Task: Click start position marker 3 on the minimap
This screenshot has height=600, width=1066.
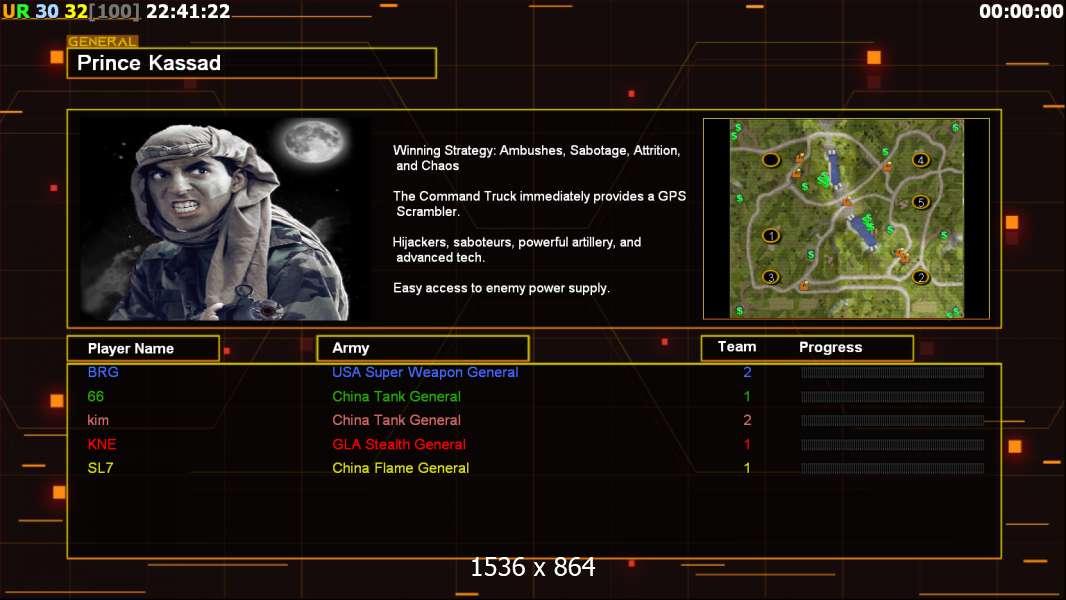Action: tap(770, 277)
